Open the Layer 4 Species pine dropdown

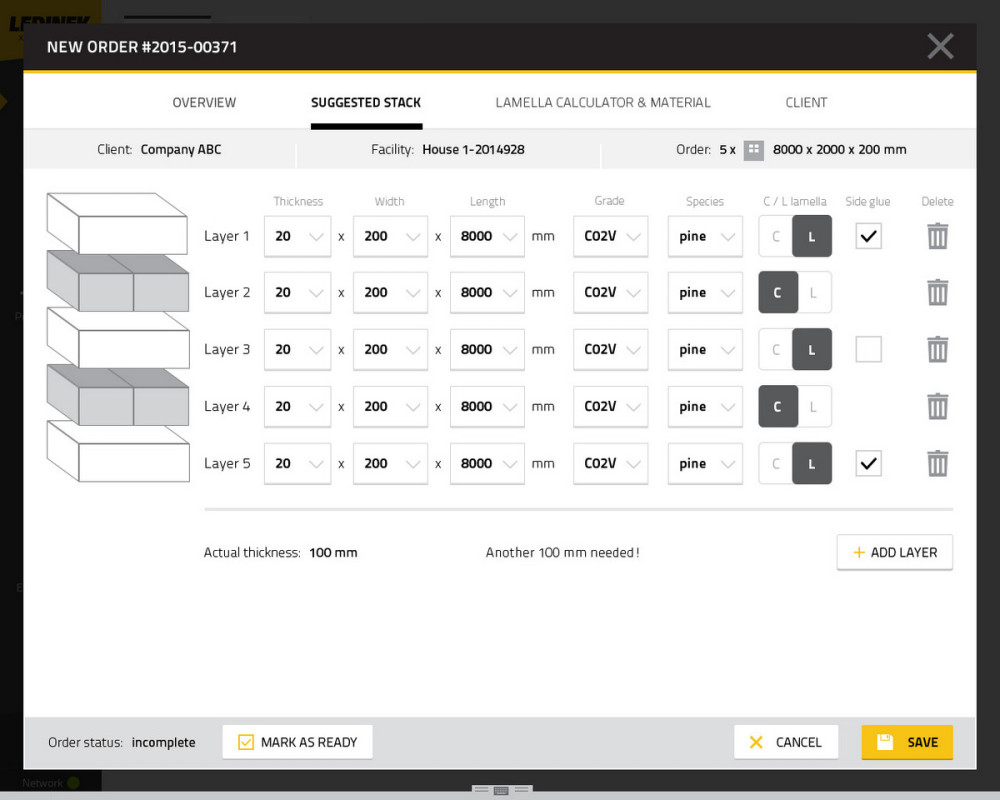(705, 407)
